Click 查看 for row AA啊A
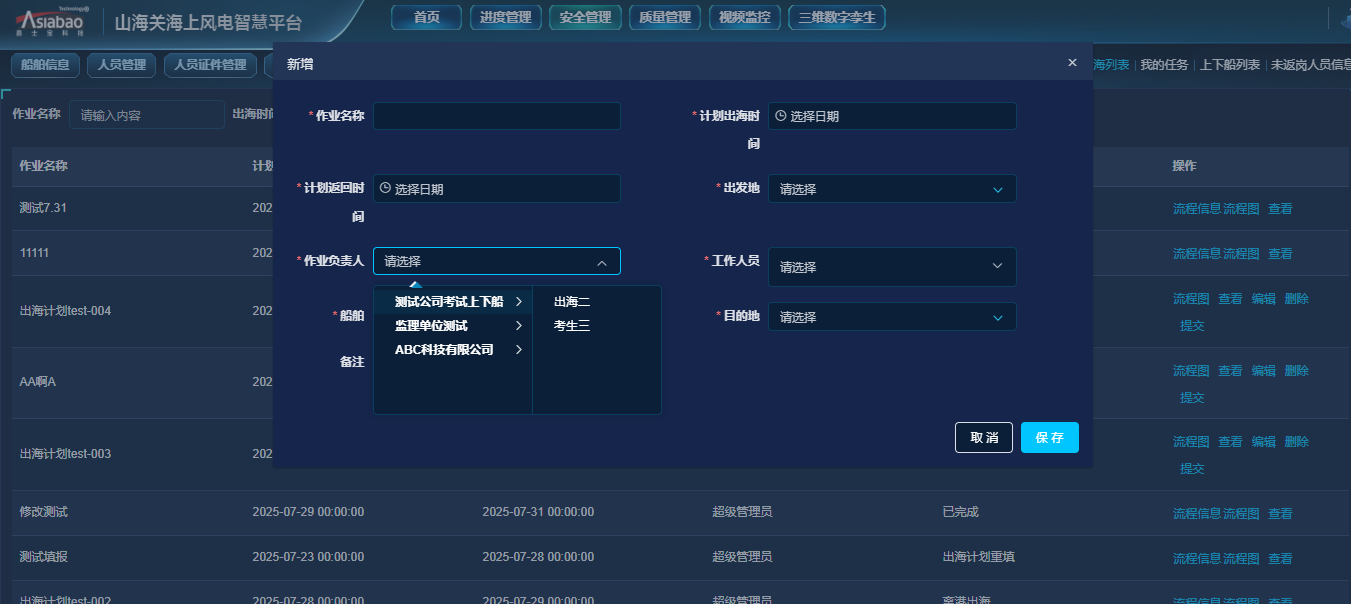Screen dimensions: 1351x604 click(x=1230, y=371)
